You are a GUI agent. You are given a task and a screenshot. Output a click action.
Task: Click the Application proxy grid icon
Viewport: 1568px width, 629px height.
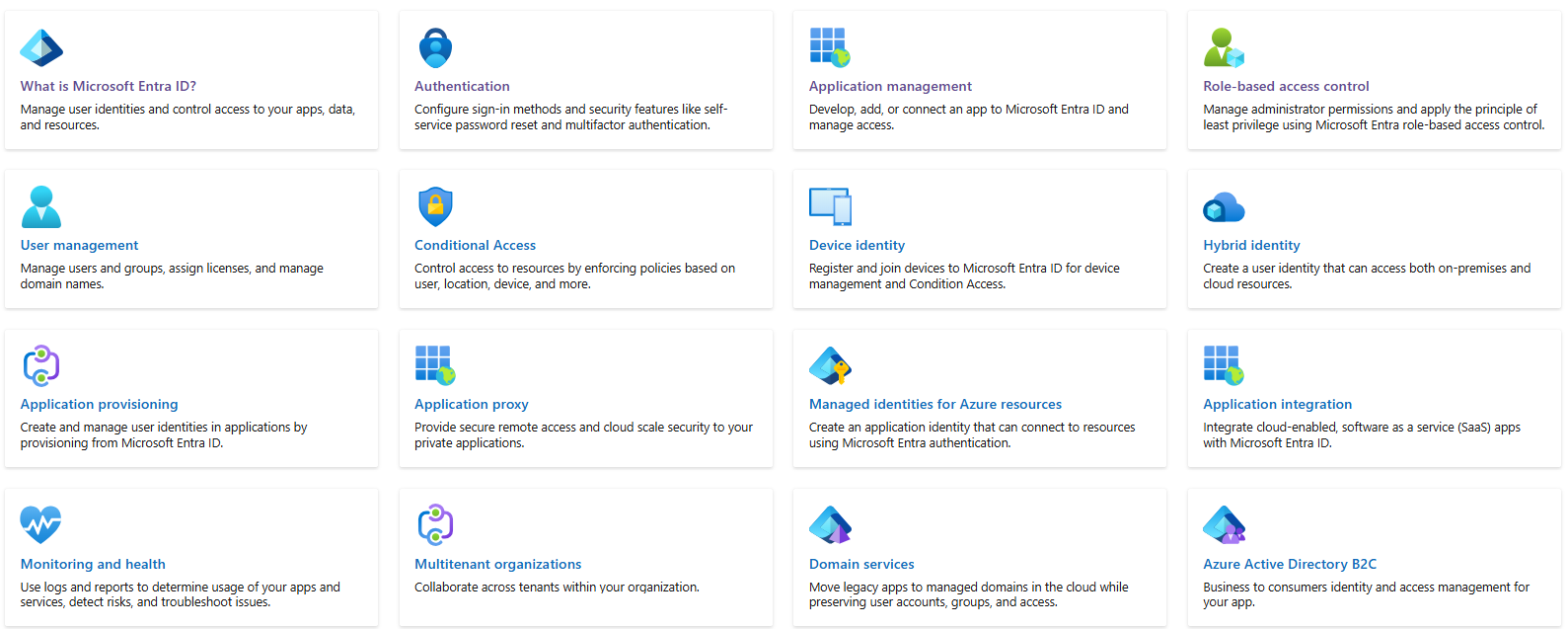pyautogui.click(x=435, y=365)
